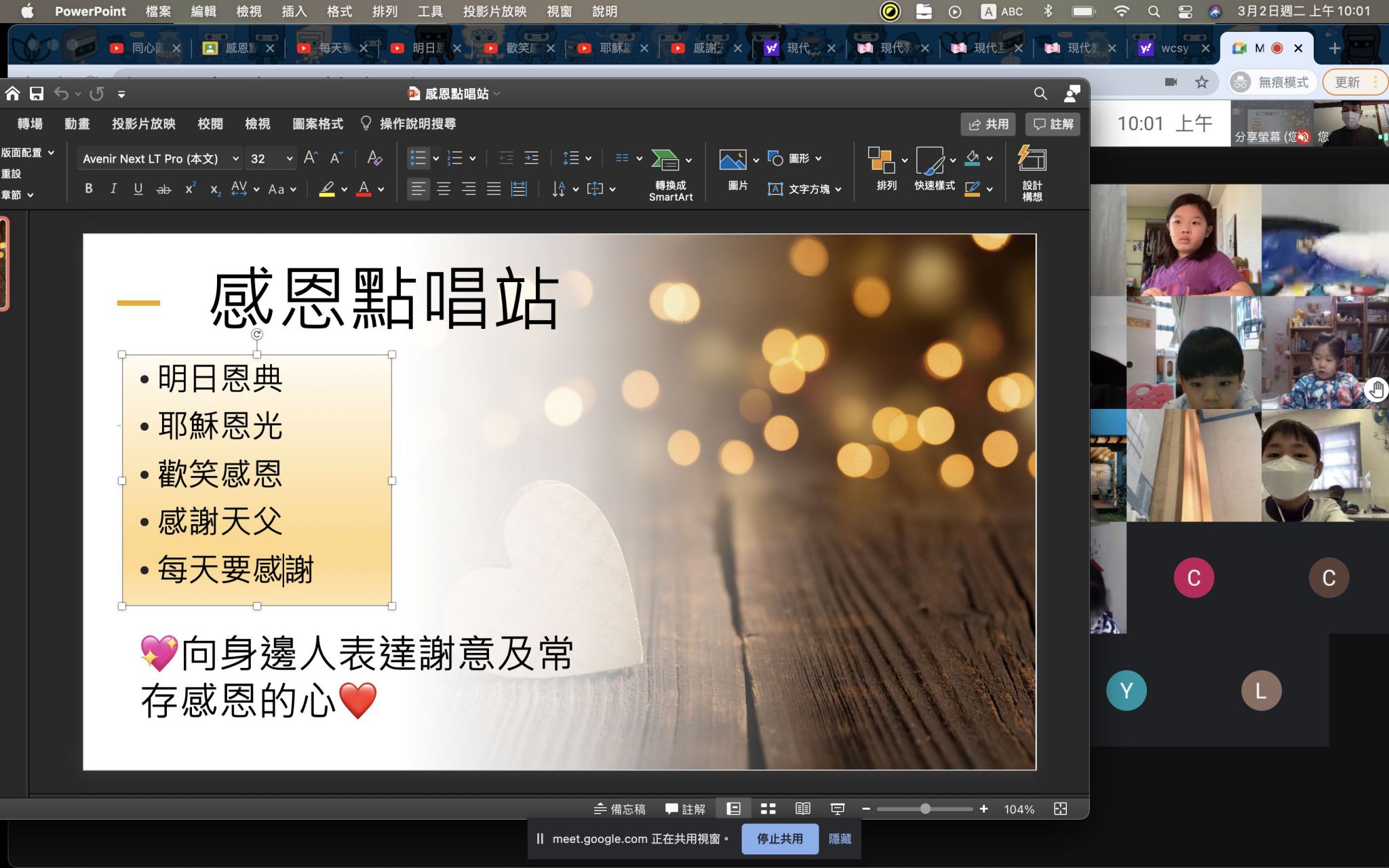
Task: Toggle bullet list formatting
Action: click(418, 158)
